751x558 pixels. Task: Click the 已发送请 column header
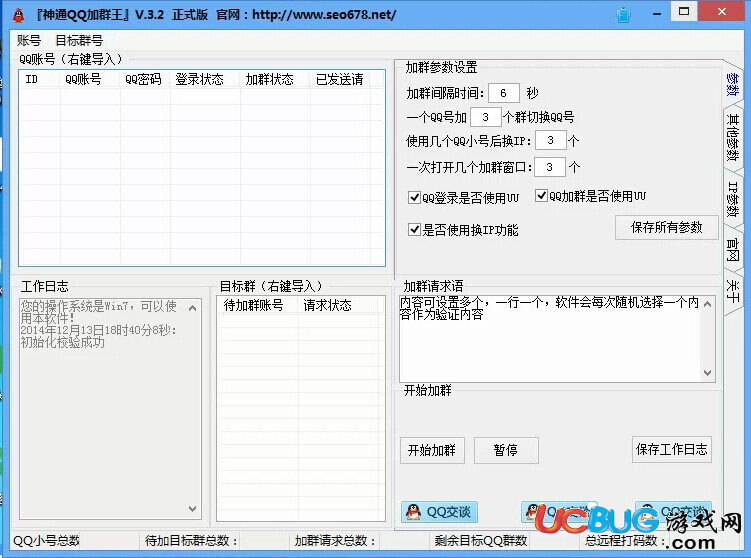coord(340,79)
